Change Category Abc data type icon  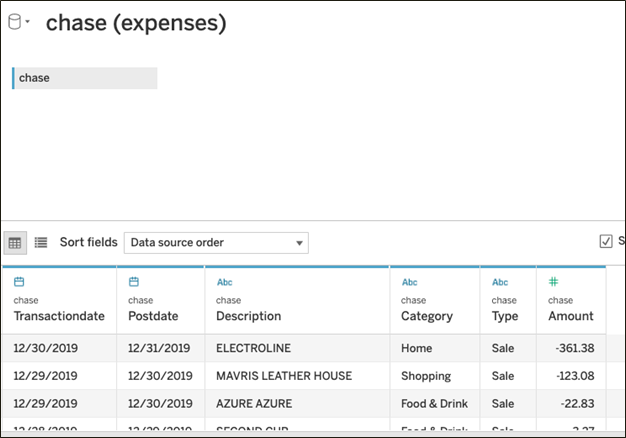click(x=409, y=282)
